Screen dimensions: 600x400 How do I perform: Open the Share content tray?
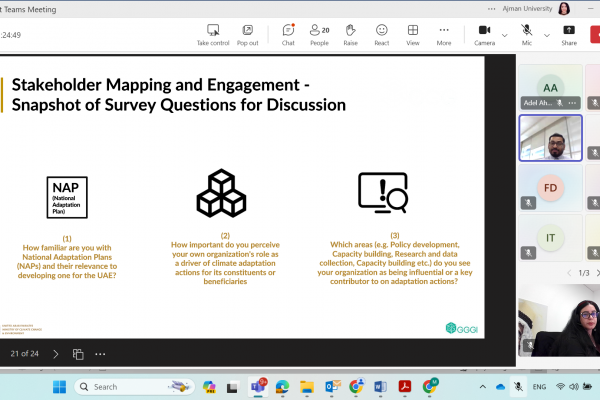pos(569,34)
